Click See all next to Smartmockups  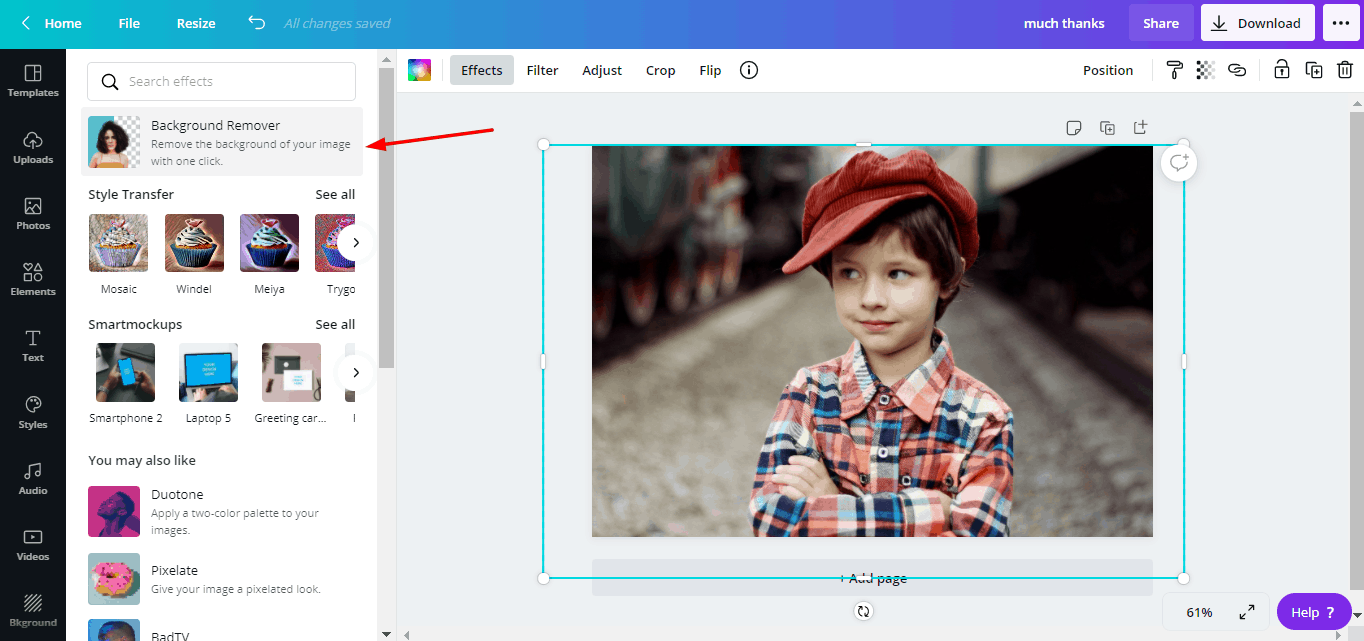coord(335,324)
